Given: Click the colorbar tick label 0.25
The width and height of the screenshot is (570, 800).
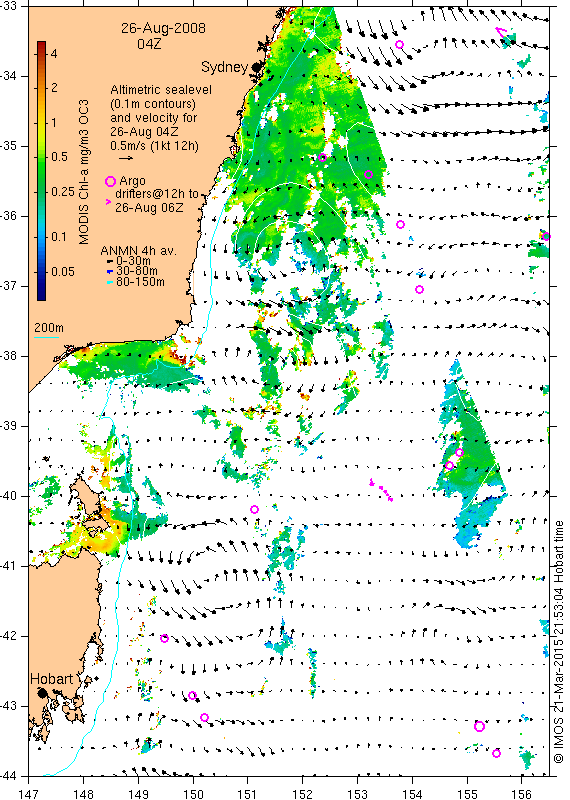Looking at the screenshot, I should pos(62,191).
